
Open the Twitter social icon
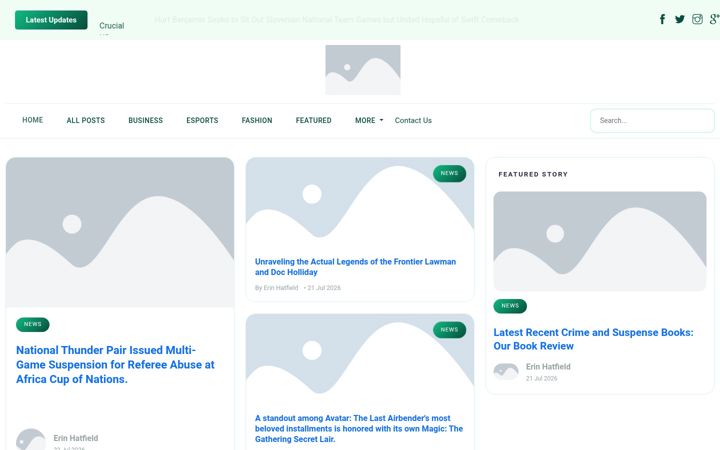coord(680,19)
